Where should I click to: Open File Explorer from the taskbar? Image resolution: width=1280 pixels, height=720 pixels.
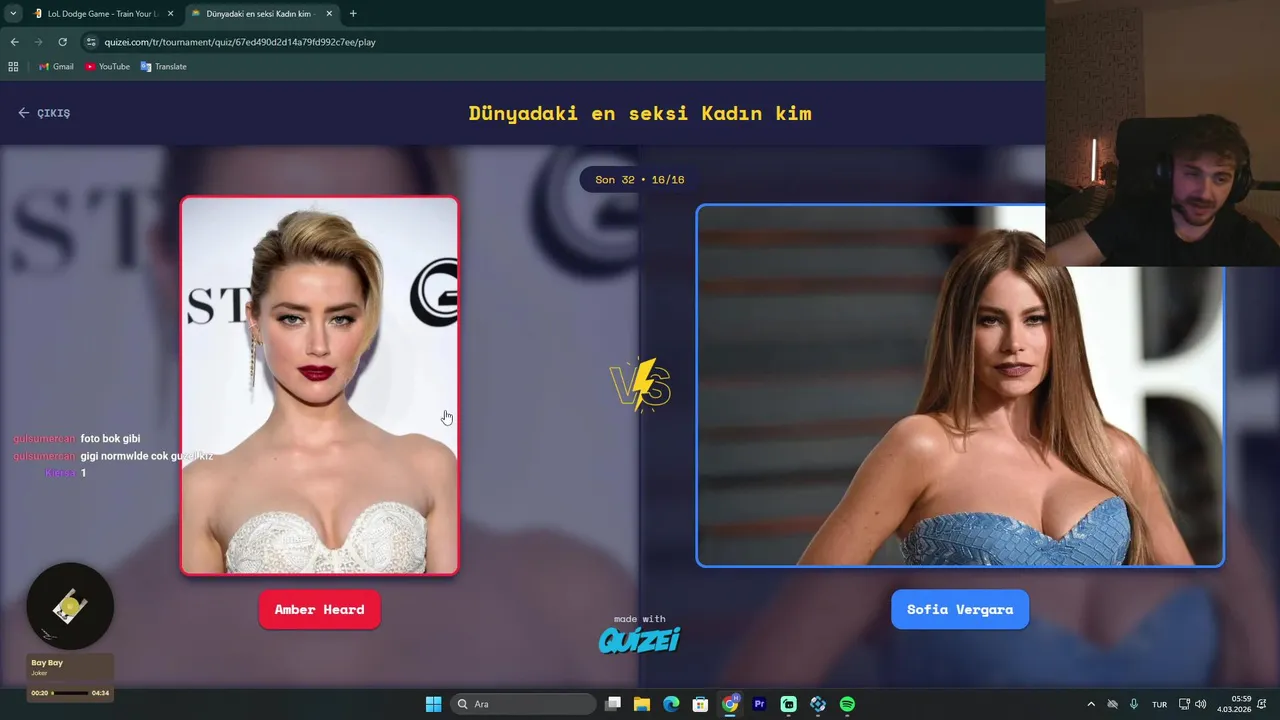642,704
